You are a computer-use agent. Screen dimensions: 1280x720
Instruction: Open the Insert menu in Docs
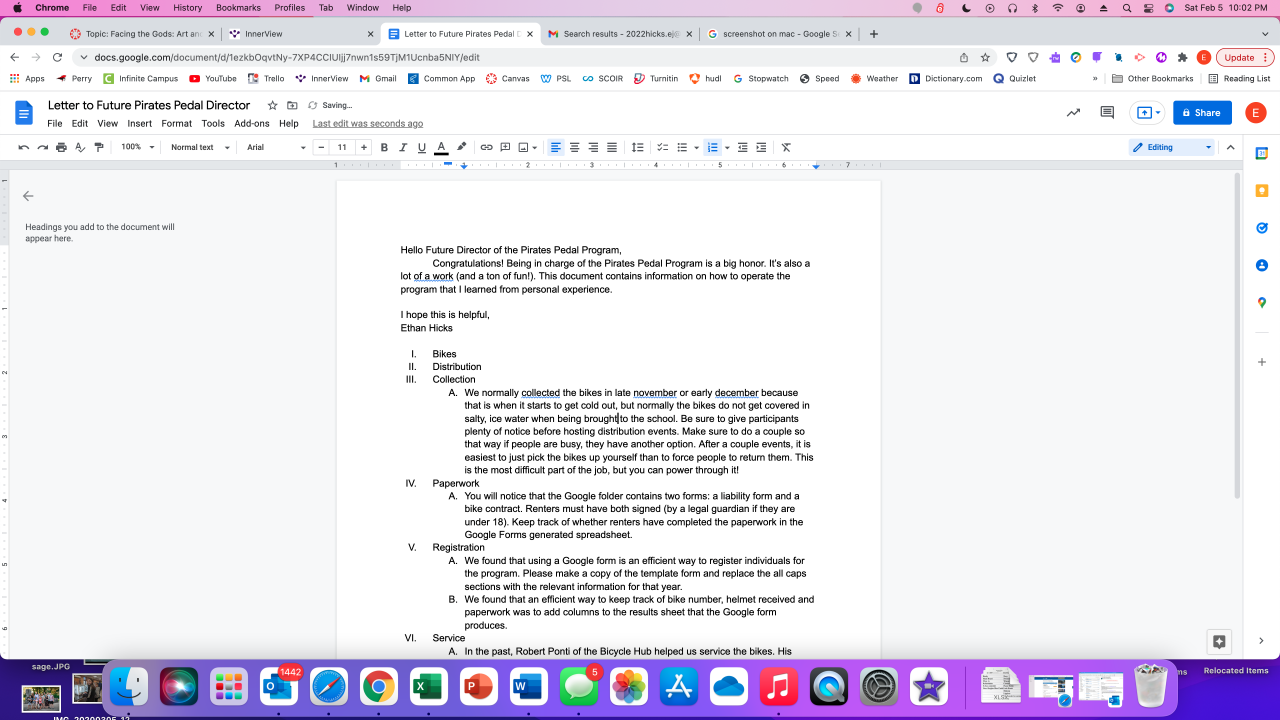click(x=140, y=124)
